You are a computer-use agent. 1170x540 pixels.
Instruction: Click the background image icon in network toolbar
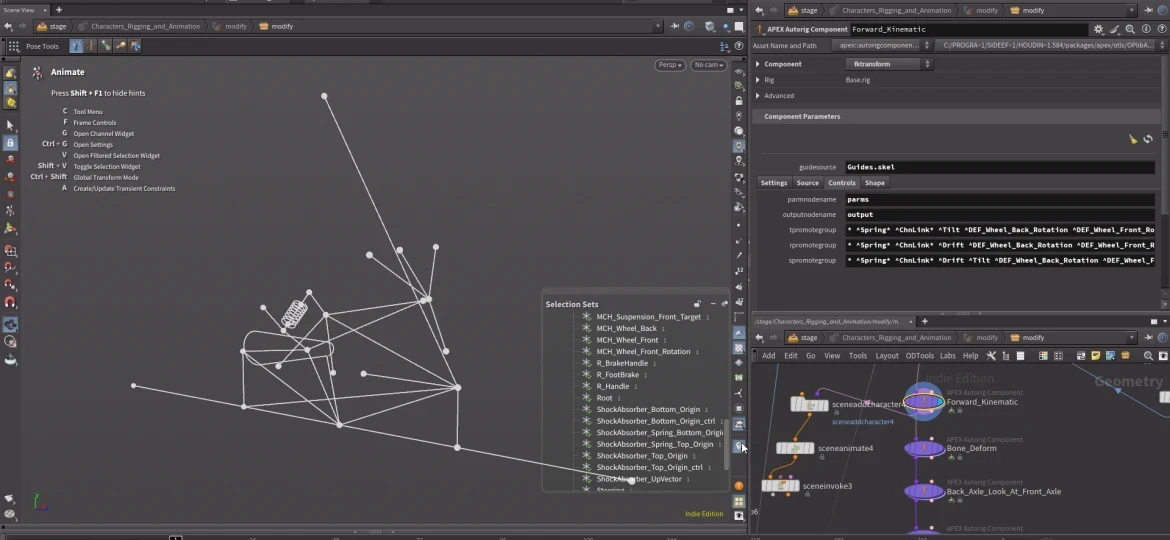1110,356
